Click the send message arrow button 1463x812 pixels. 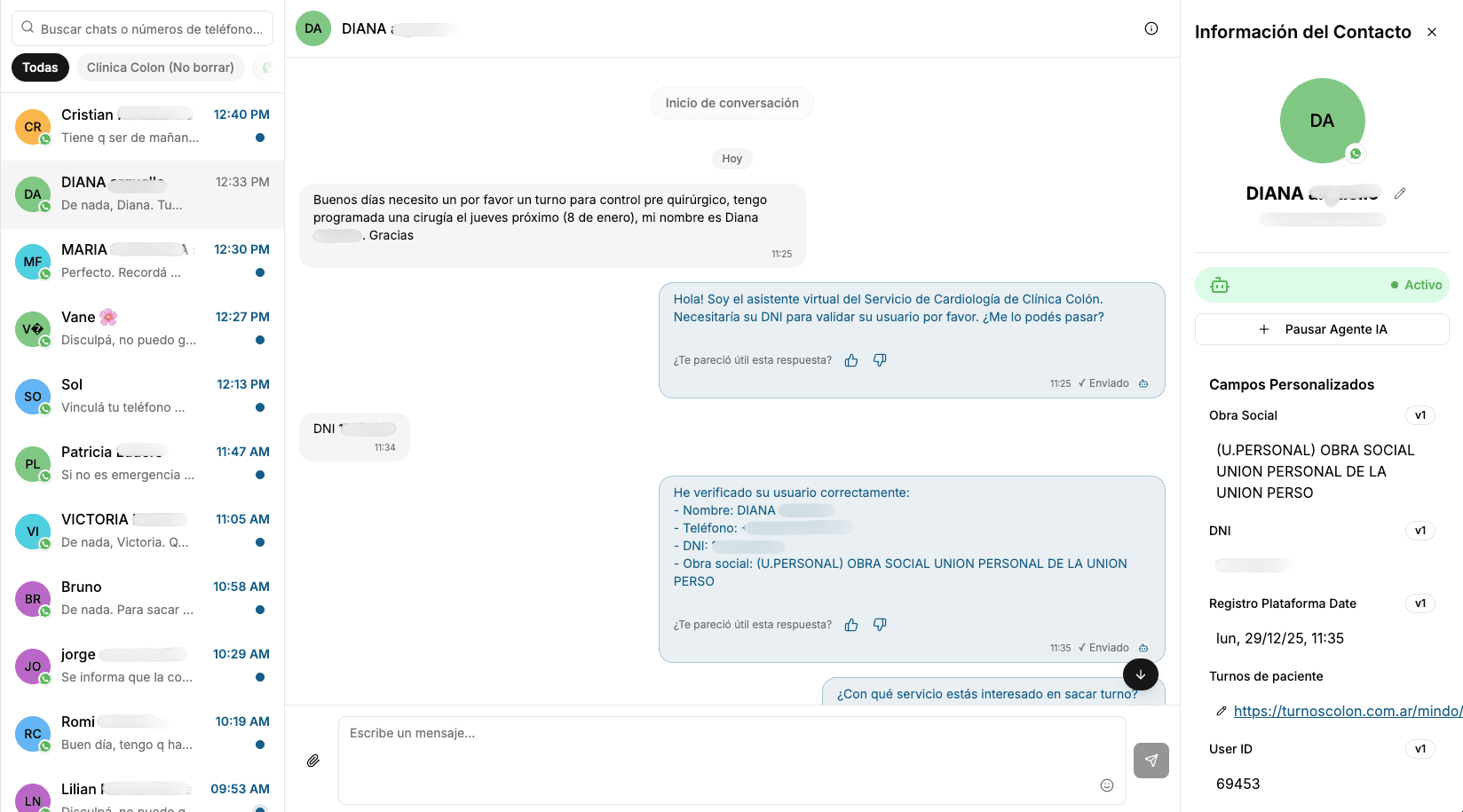coord(1151,761)
